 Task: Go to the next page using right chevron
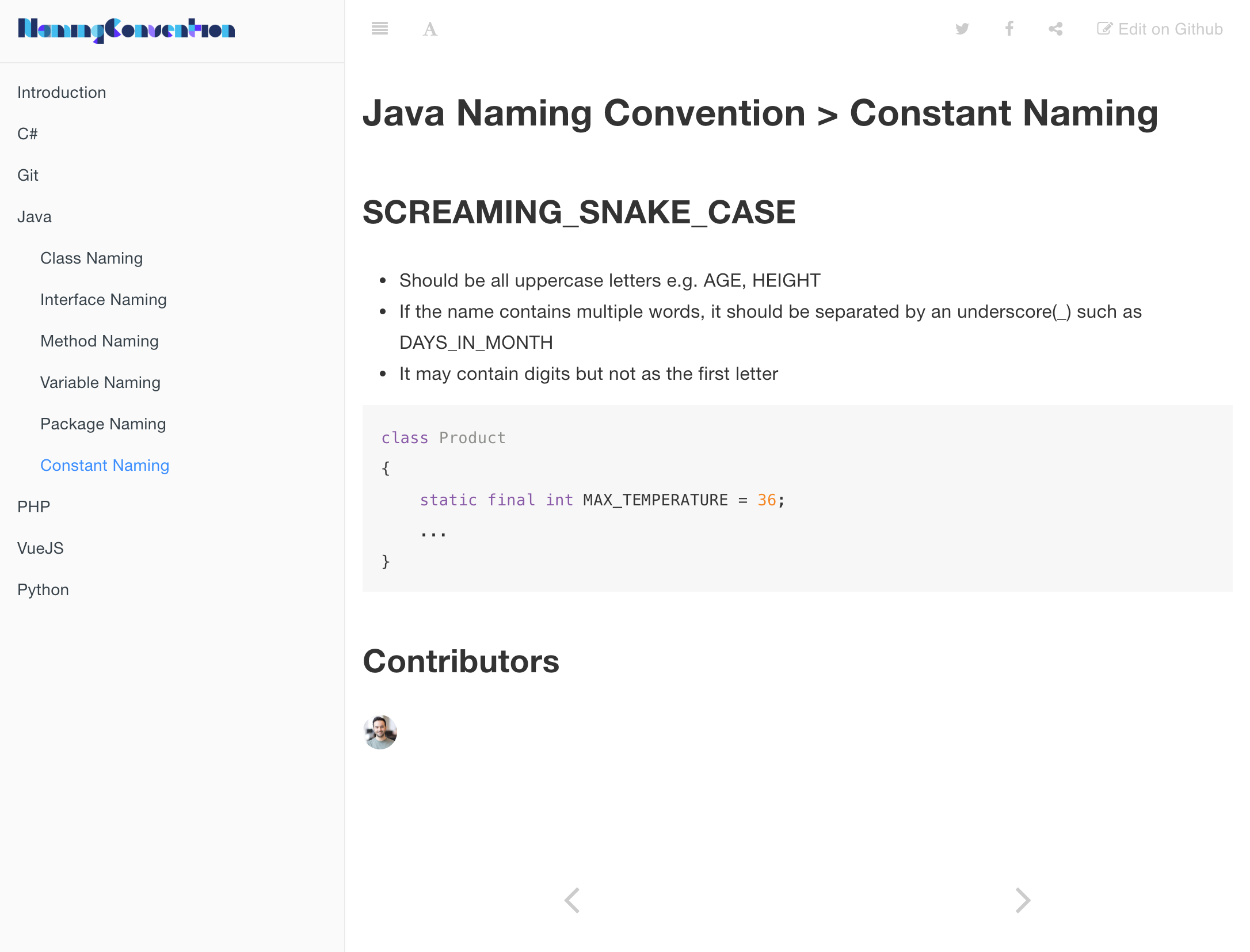(1023, 900)
